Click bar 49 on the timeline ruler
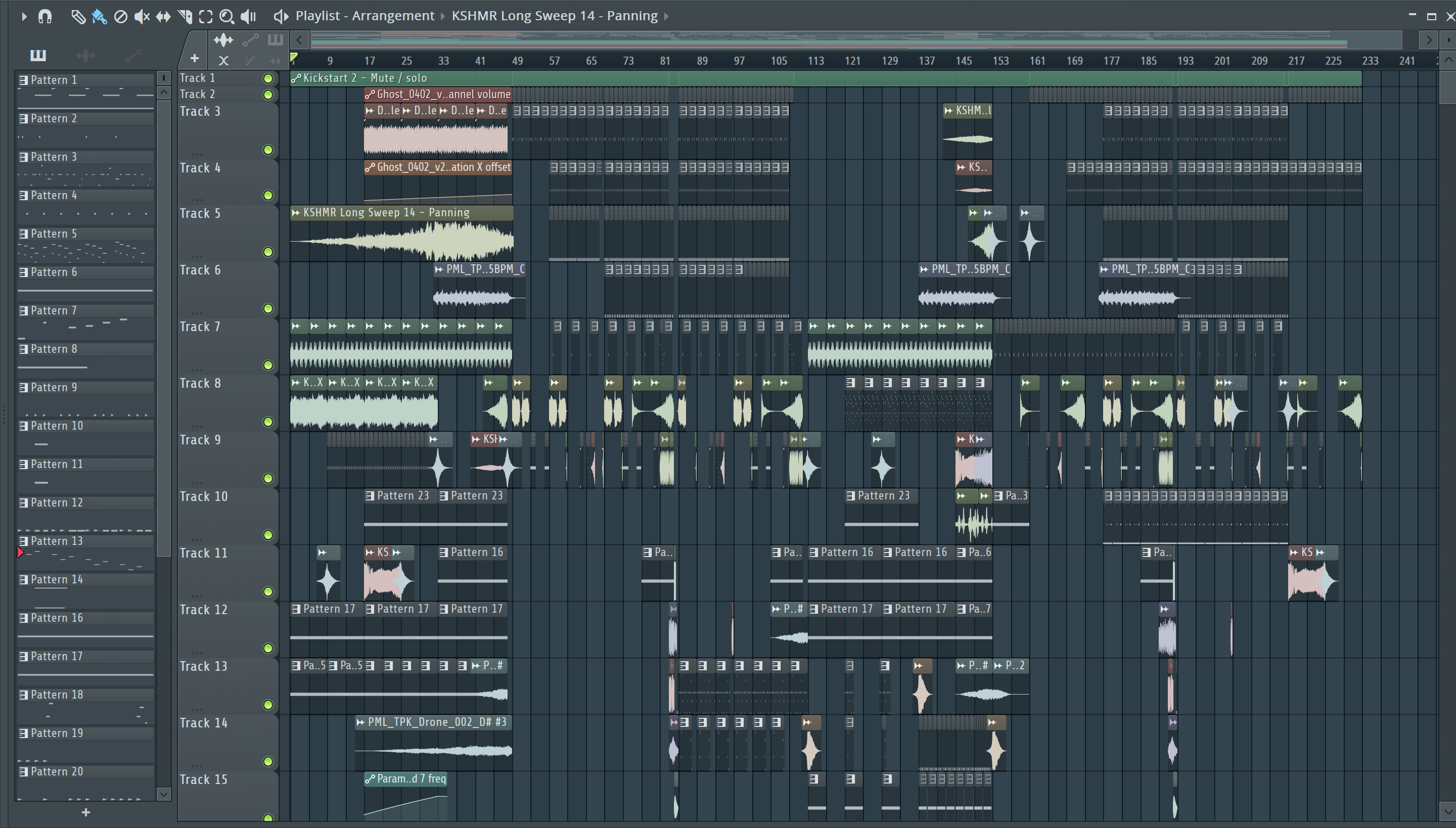1456x828 pixels. [518, 61]
